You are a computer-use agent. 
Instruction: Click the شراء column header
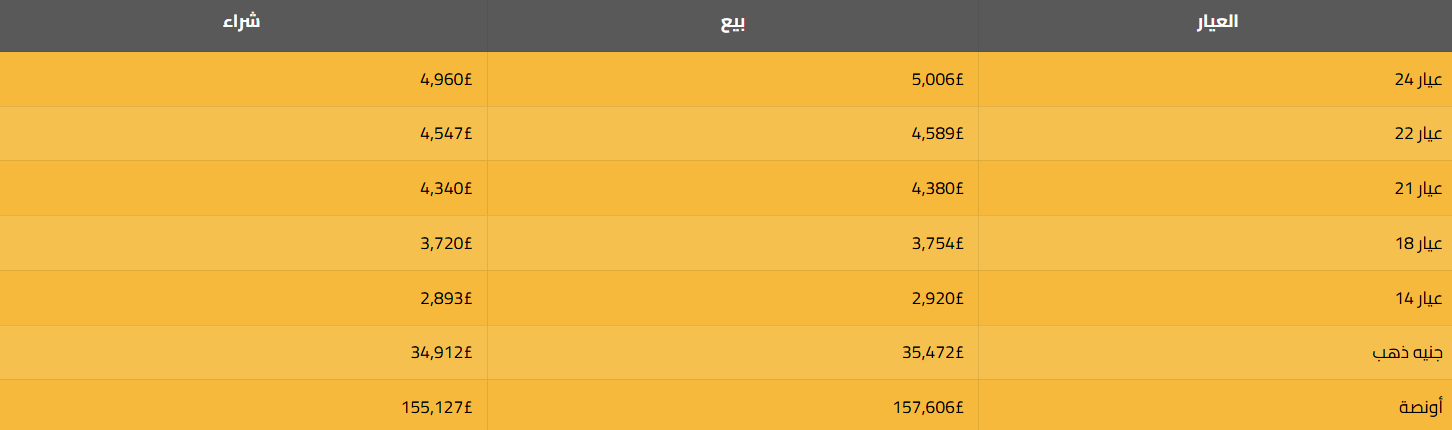click(x=242, y=22)
